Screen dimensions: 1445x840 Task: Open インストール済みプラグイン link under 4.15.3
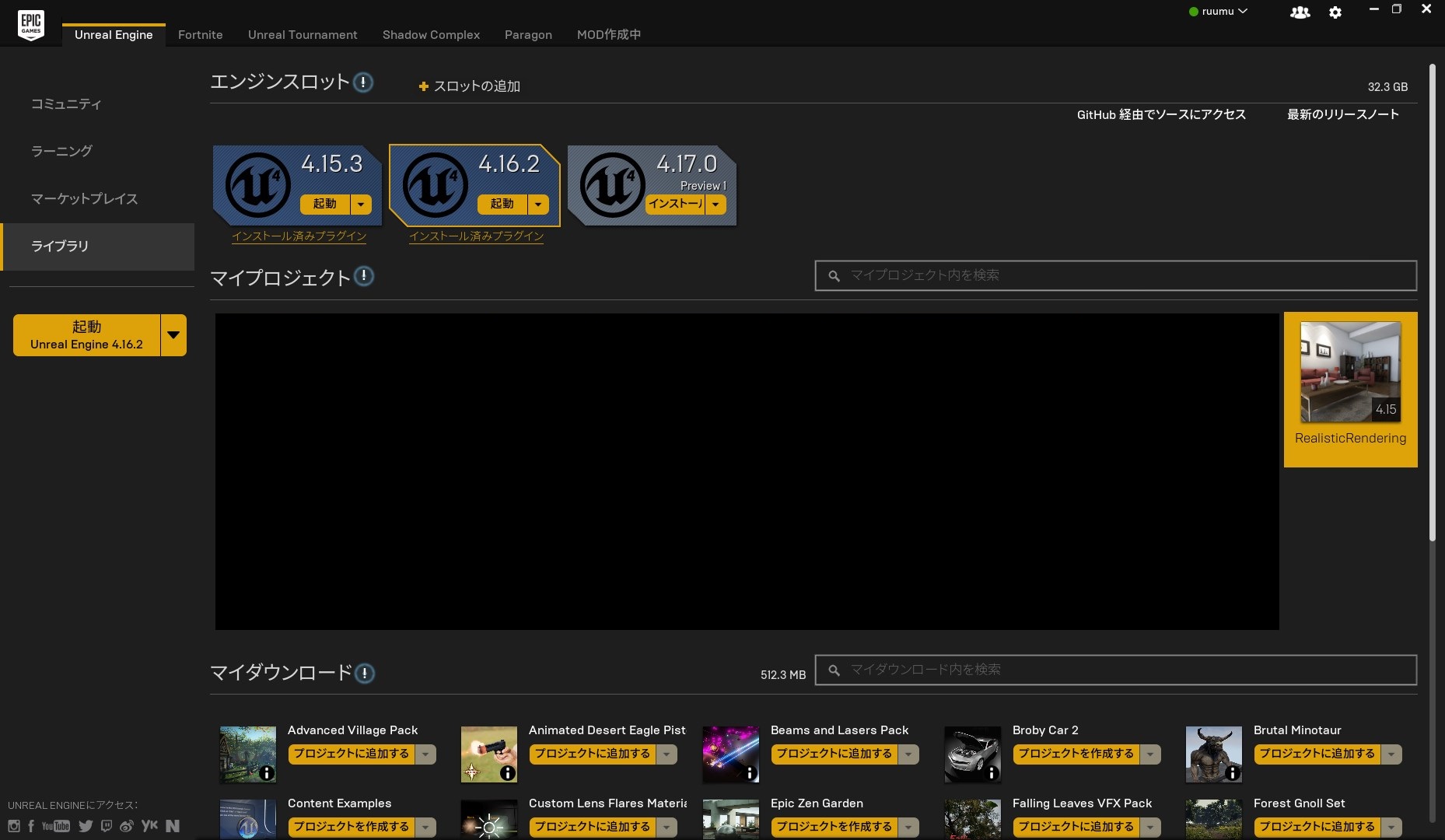click(299, 236)
